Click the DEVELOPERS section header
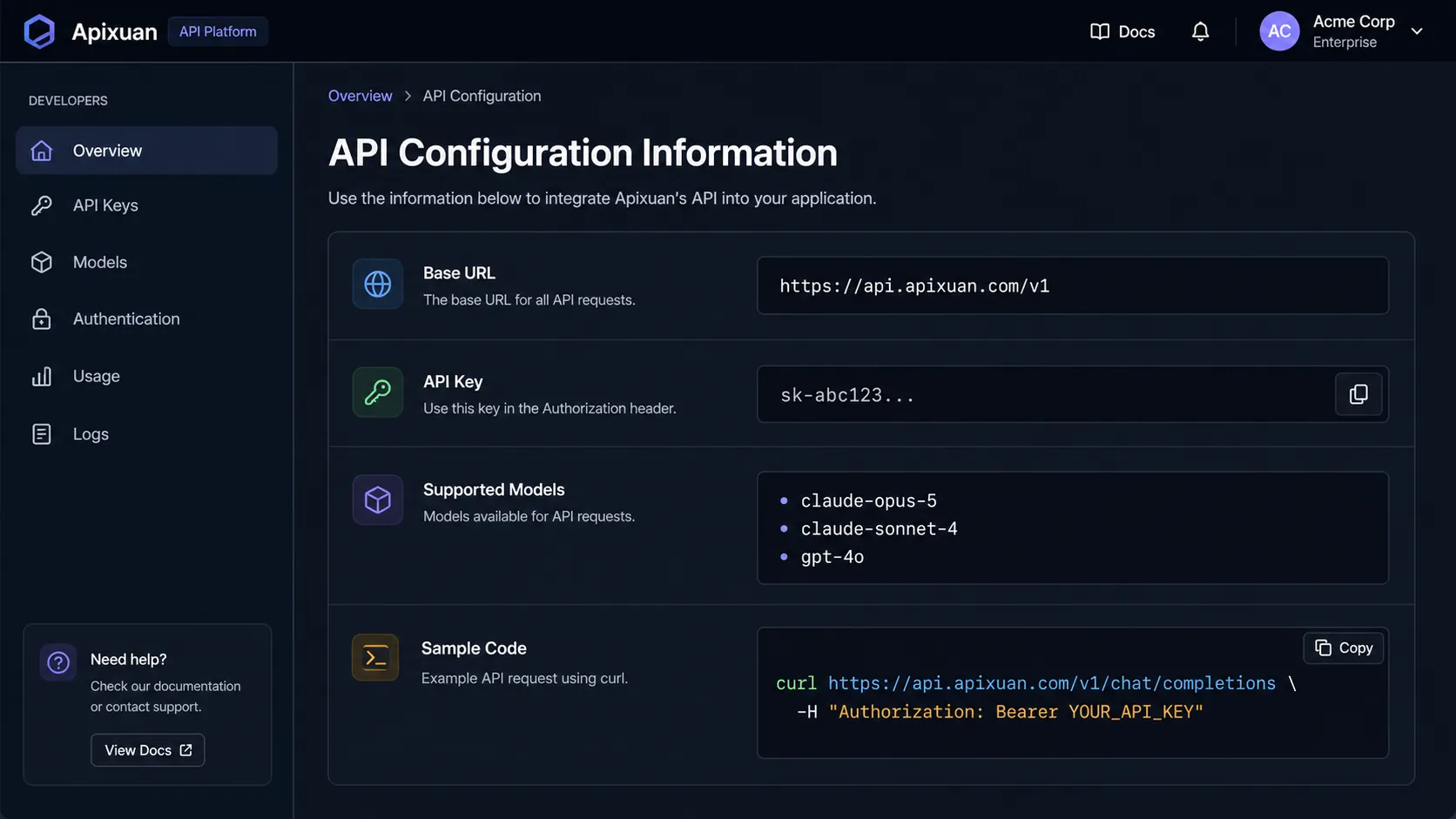 (x=68, y=100)
